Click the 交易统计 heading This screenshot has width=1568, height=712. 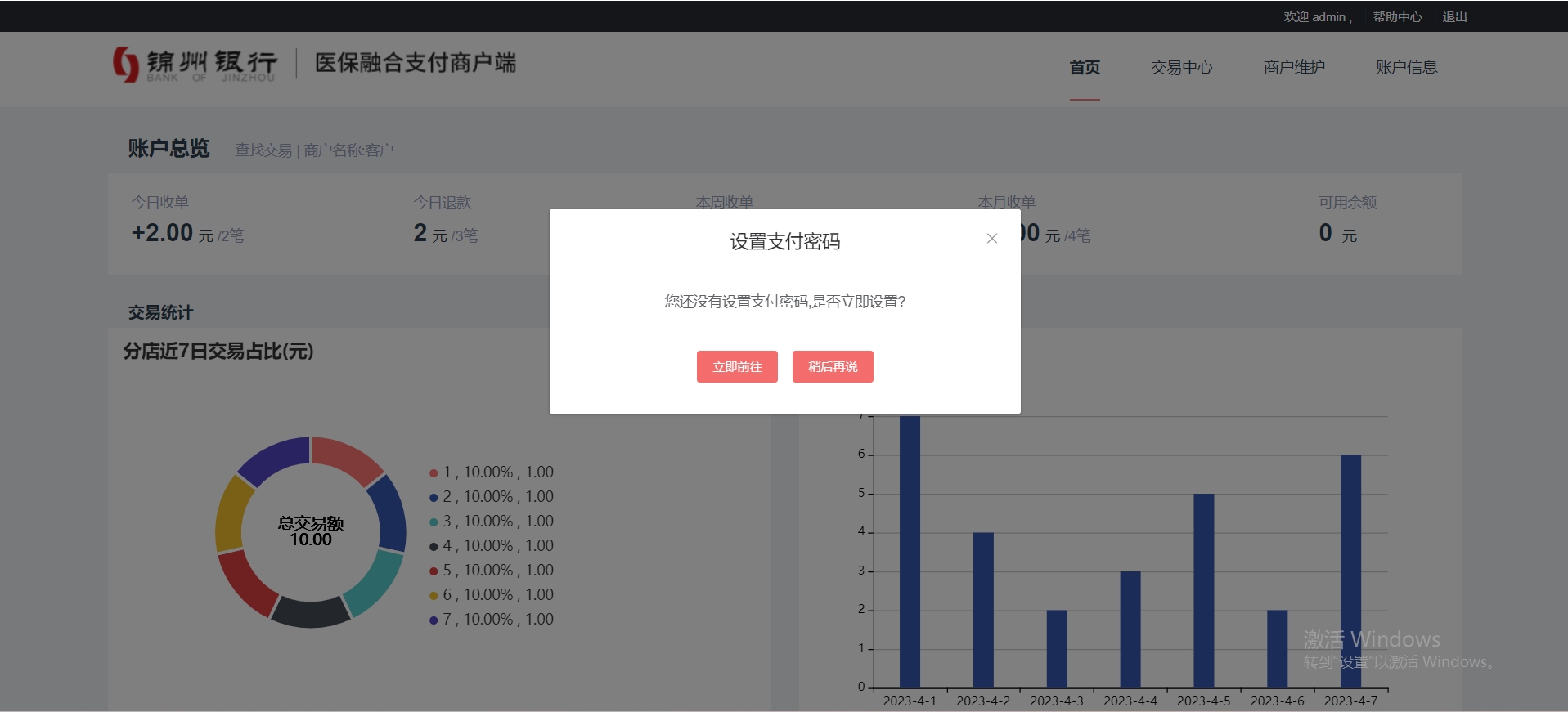(x=160, y=312)
